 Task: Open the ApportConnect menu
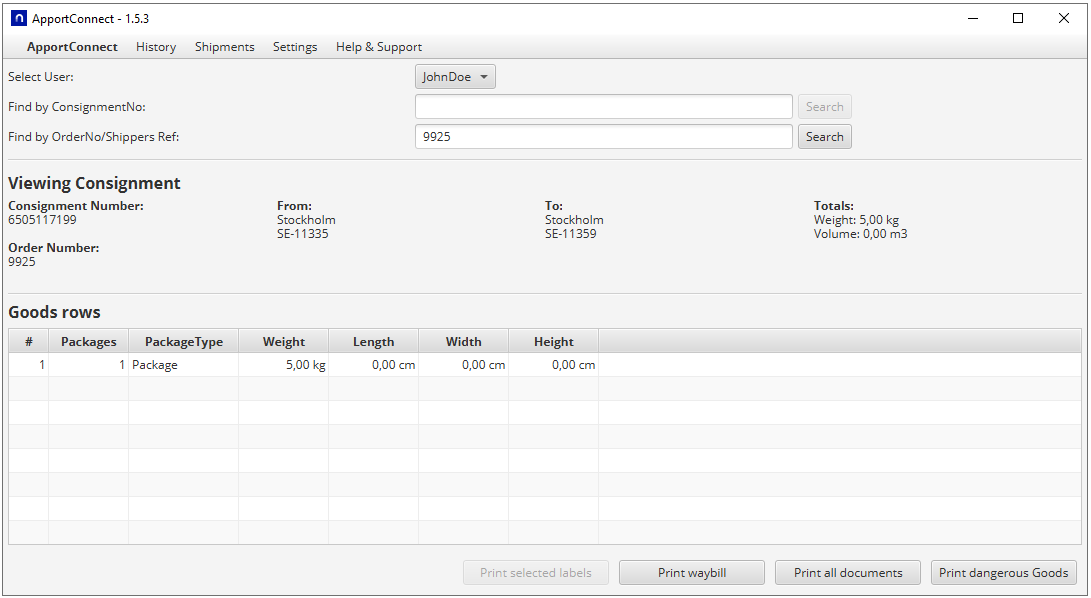pyautogui.click(x=72, y=47)
